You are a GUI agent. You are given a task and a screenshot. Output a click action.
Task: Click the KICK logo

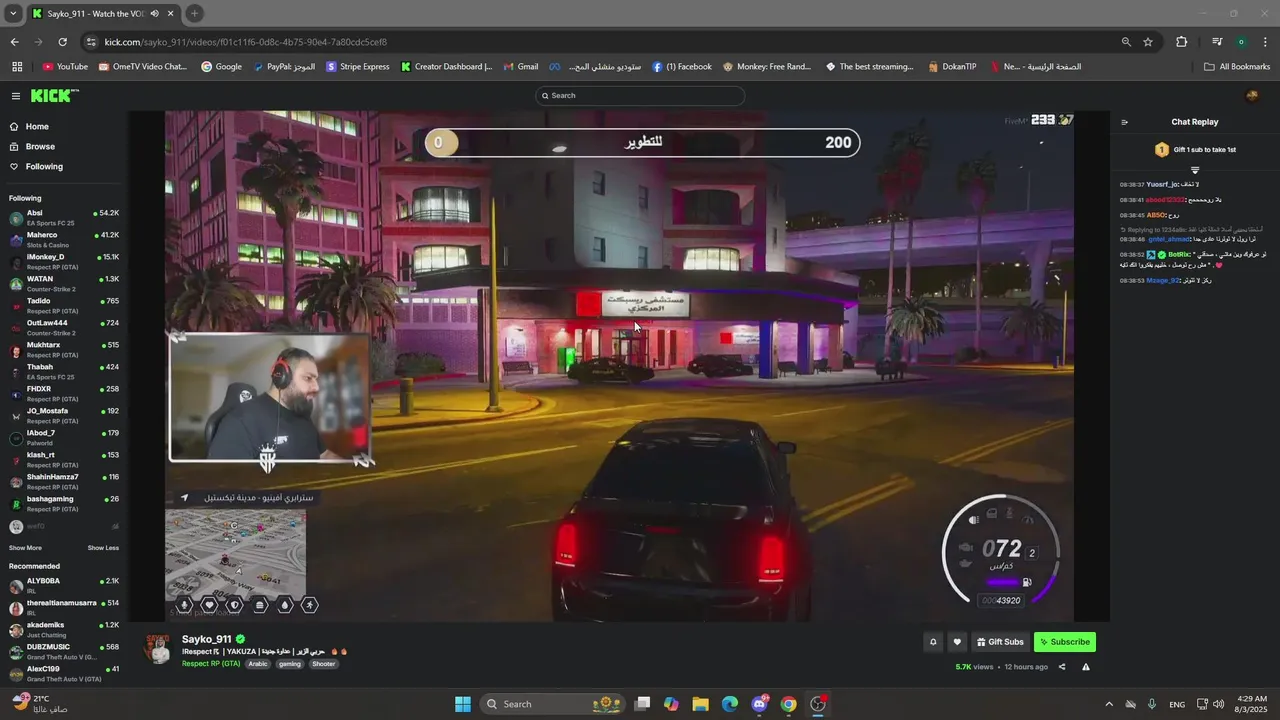pos(54,96)
